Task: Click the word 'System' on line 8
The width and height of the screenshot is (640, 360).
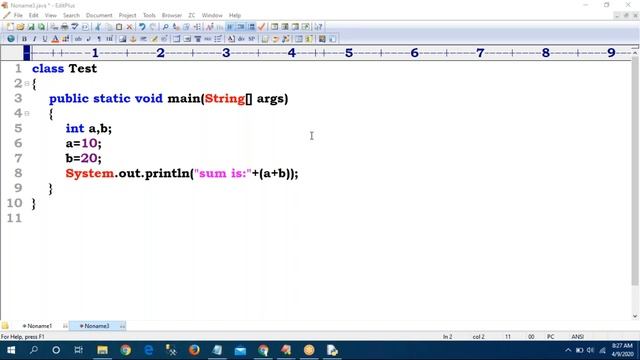Action: [x=90, y=173]
